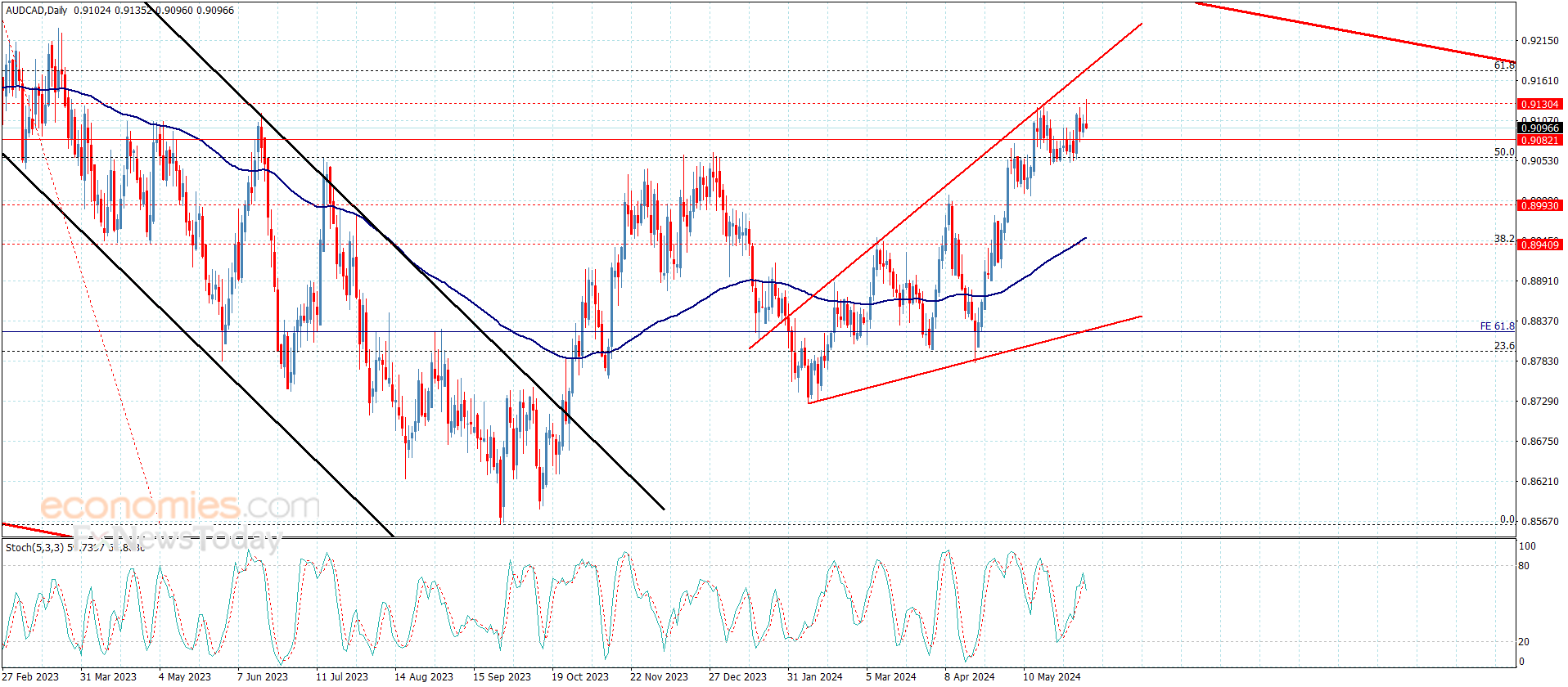
Task: Select the 0.87830 price axis label
Action: [x=1539, y=361]
